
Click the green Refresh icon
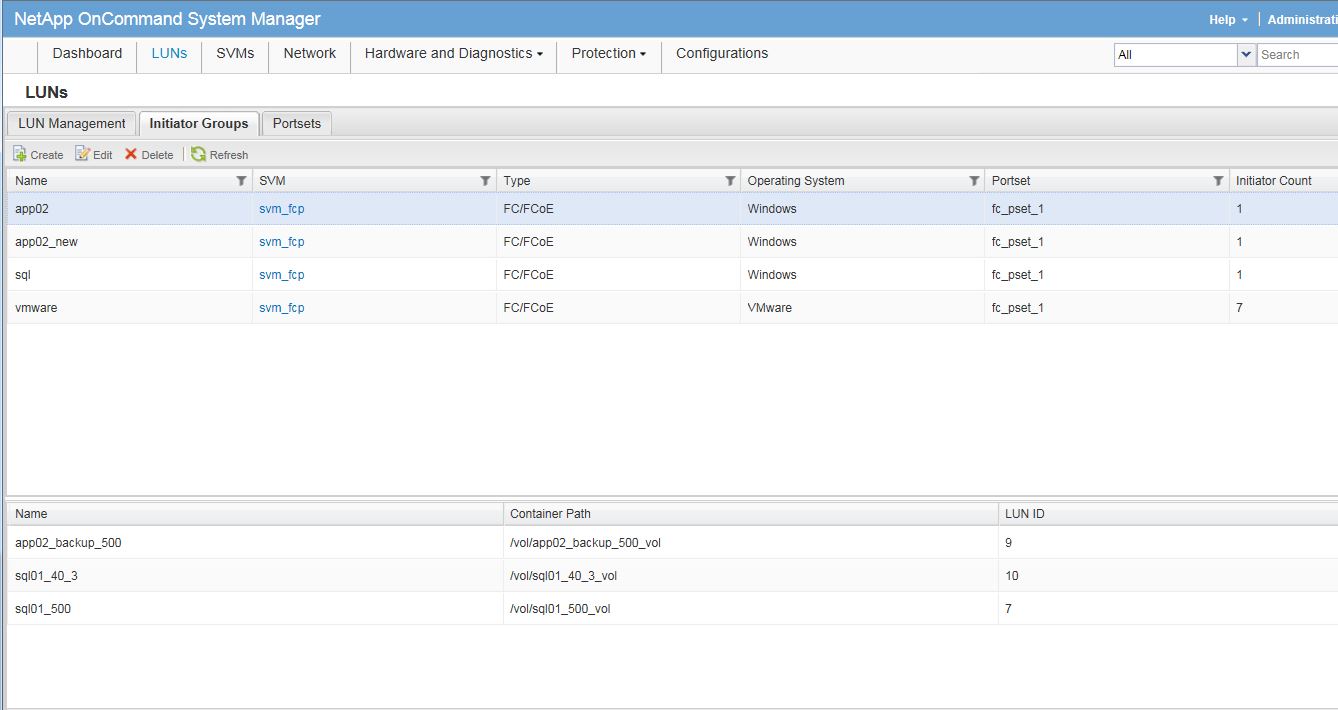tap(199, 154)
